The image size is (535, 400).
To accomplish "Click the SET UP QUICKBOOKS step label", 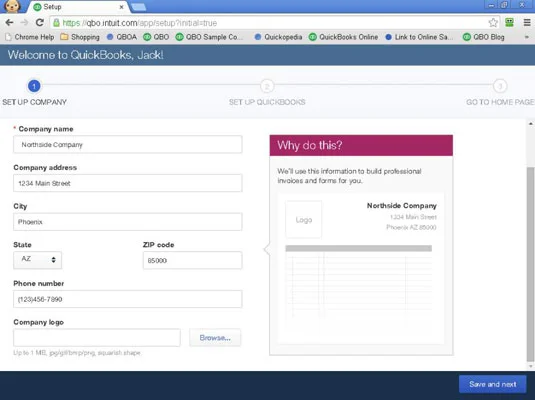I will pyautogui.click(x=267, y=102).
